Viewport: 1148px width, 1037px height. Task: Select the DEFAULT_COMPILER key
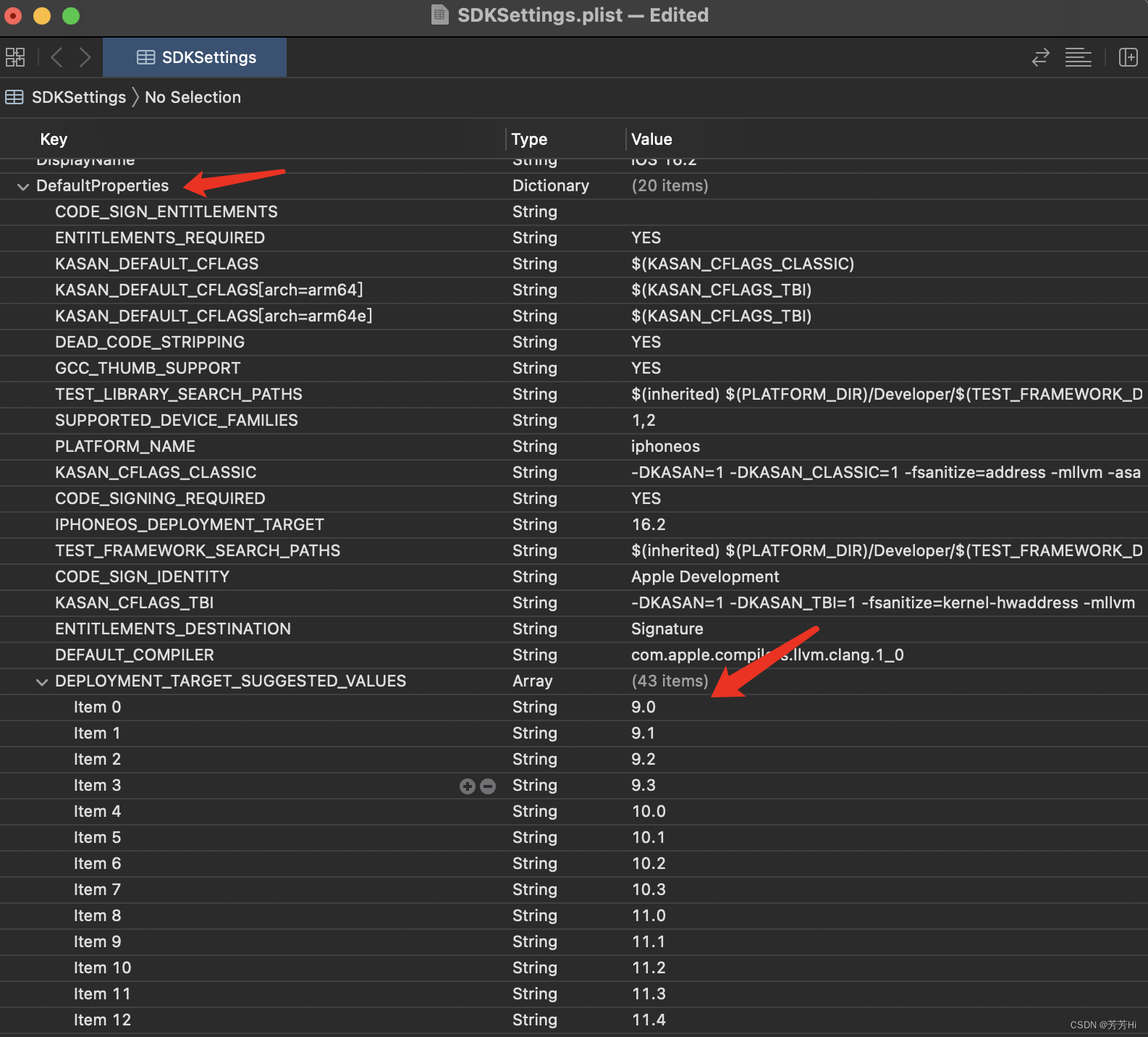point(135,655)
